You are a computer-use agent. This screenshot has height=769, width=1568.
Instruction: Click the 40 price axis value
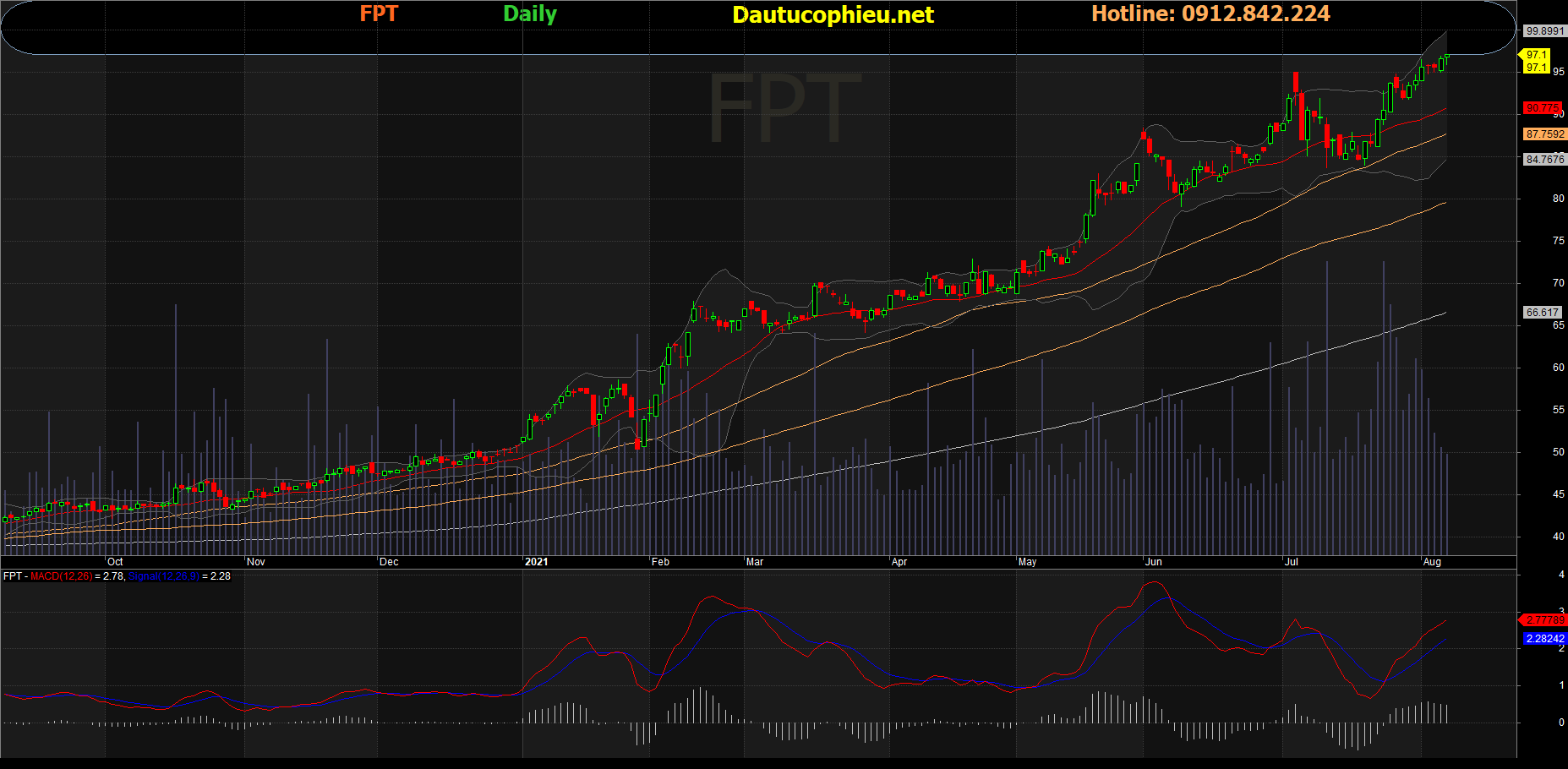click(x=1559, y=537)
